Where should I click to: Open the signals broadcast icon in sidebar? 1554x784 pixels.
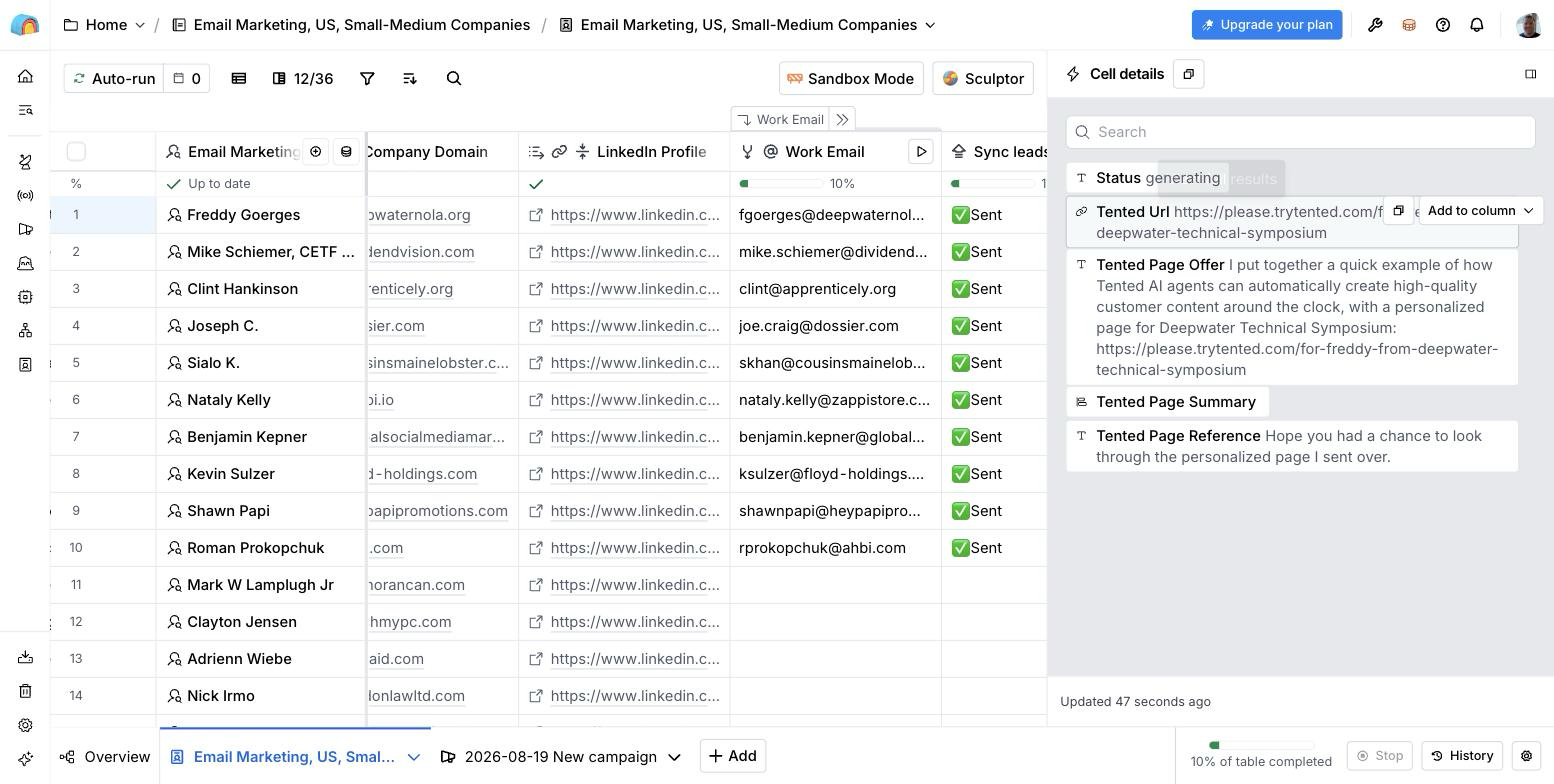point(26,195)
